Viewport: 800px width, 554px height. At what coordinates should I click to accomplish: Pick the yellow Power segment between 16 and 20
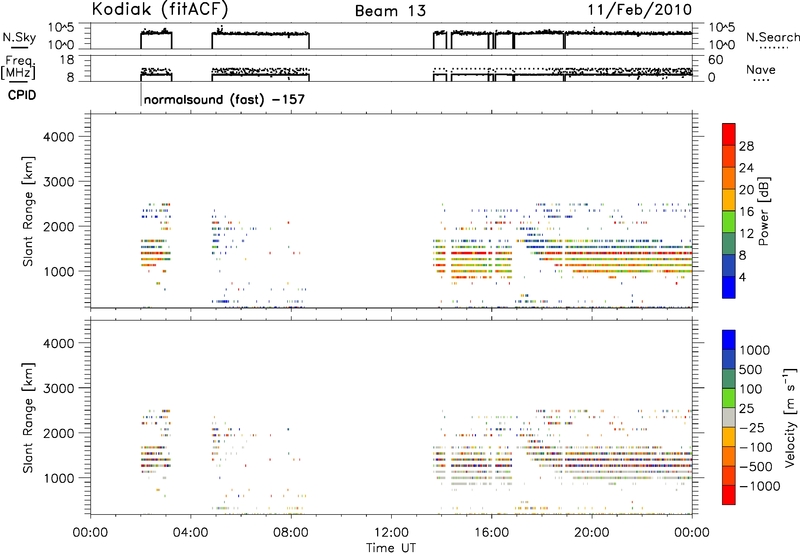pyautogui.click(x=729, y=199)
